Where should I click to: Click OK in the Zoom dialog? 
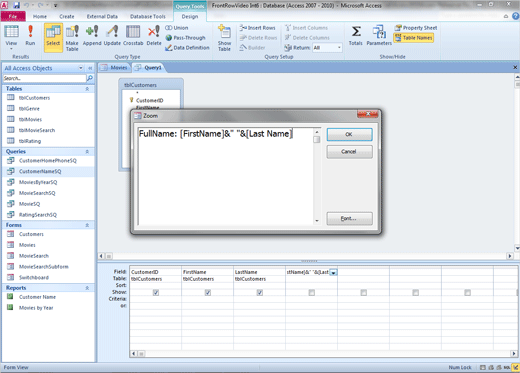click(349, 134)
